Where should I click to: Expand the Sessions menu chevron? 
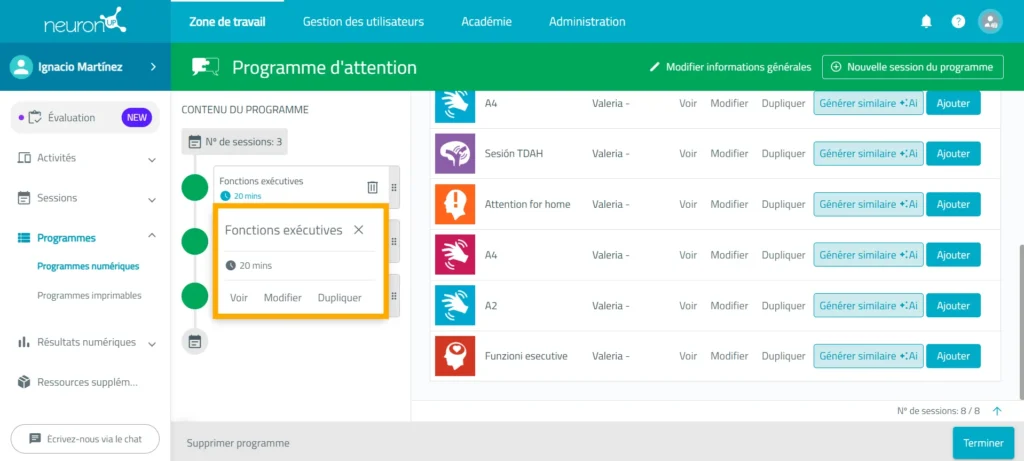[152, 200]
